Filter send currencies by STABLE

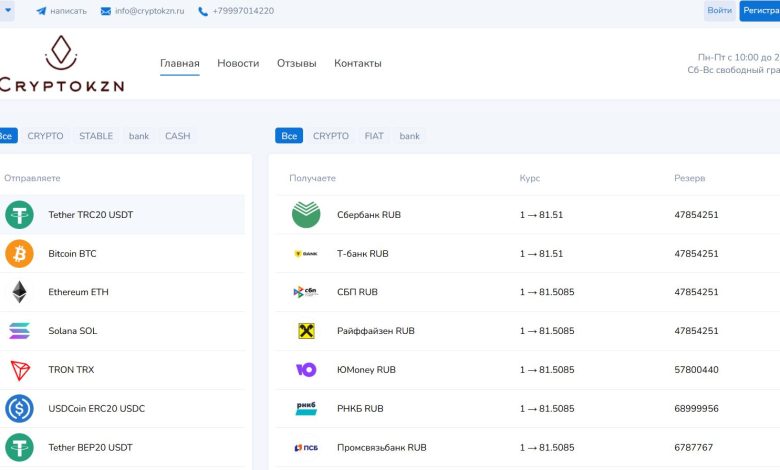click(96, 136)
